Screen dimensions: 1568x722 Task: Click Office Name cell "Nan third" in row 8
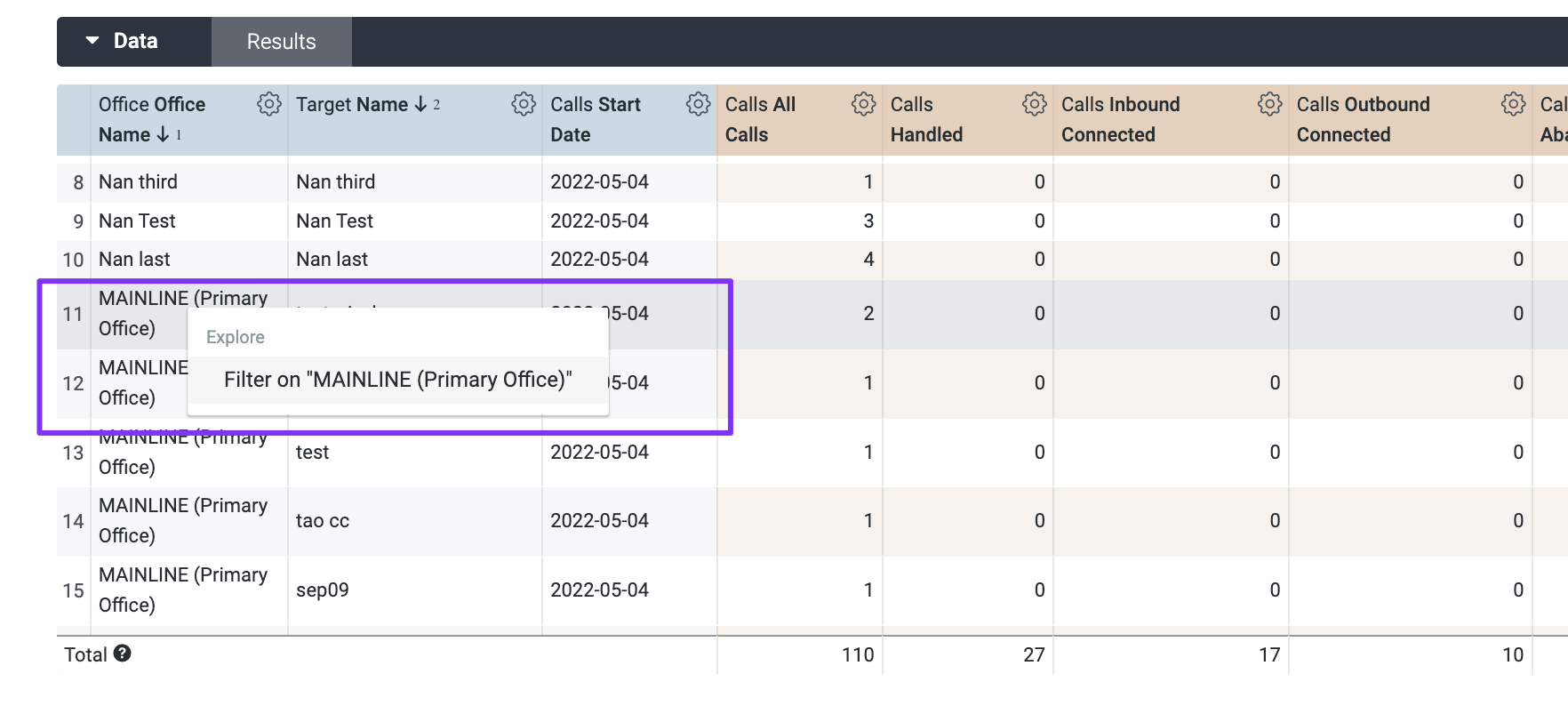[138, 181]
